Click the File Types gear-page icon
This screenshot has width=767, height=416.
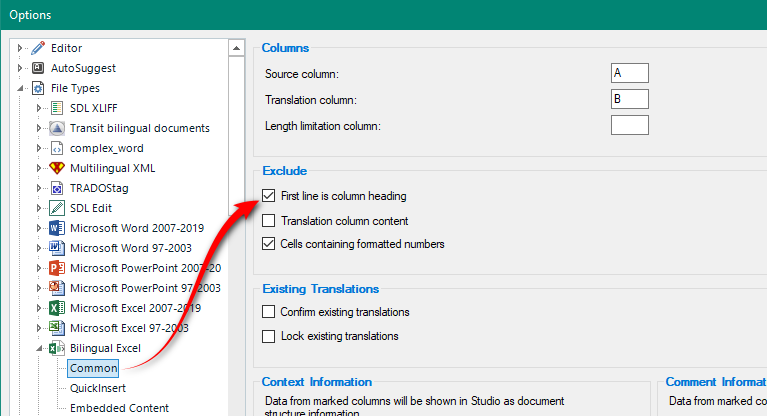[x=38, y=88]
